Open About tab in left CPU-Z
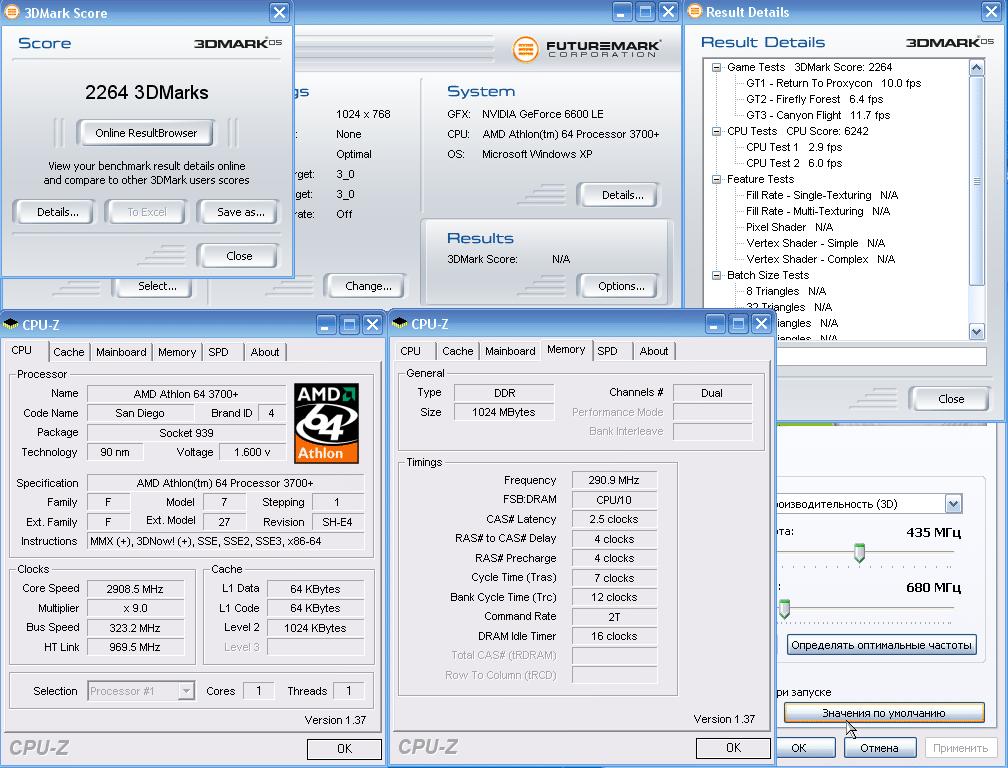This screenshot has height=768, width=1008. coord(265,352)
